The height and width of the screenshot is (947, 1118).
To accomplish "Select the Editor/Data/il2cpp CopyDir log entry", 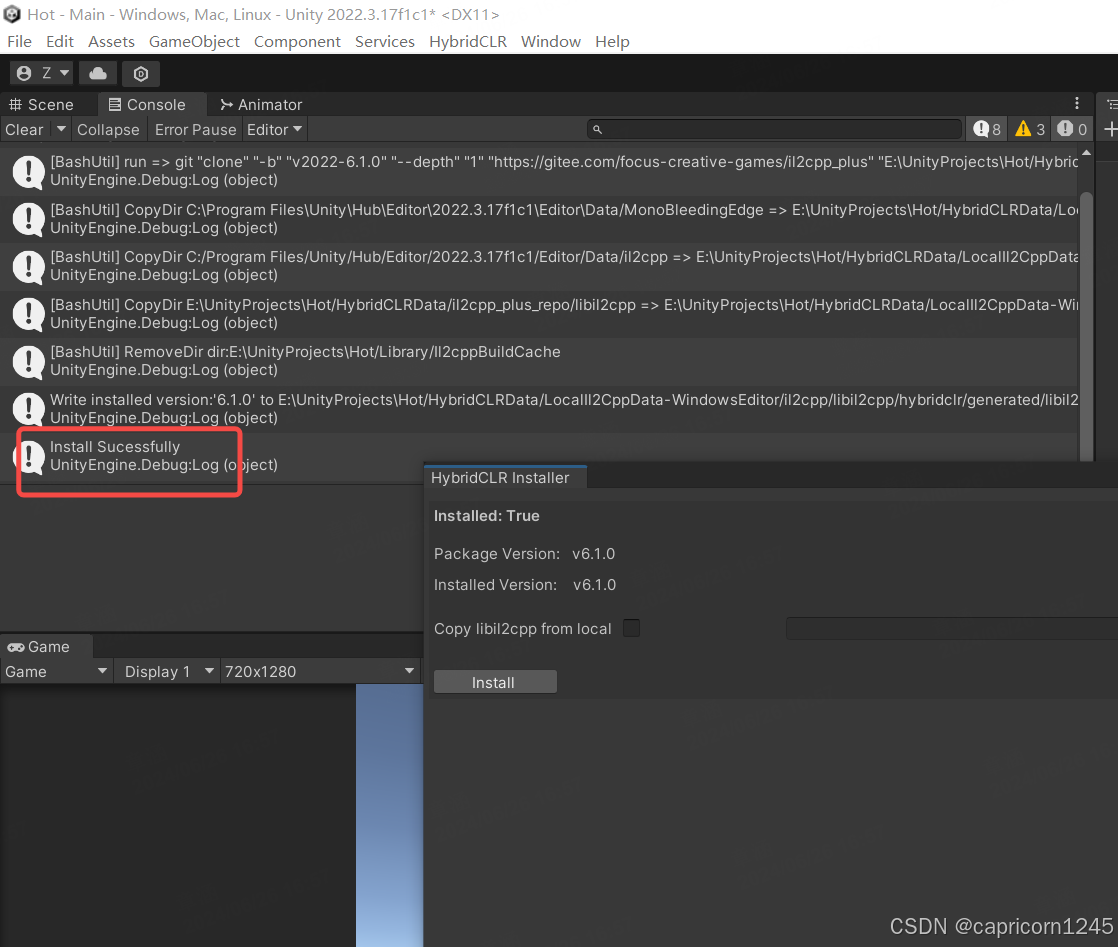I will [x=539, y=266].
